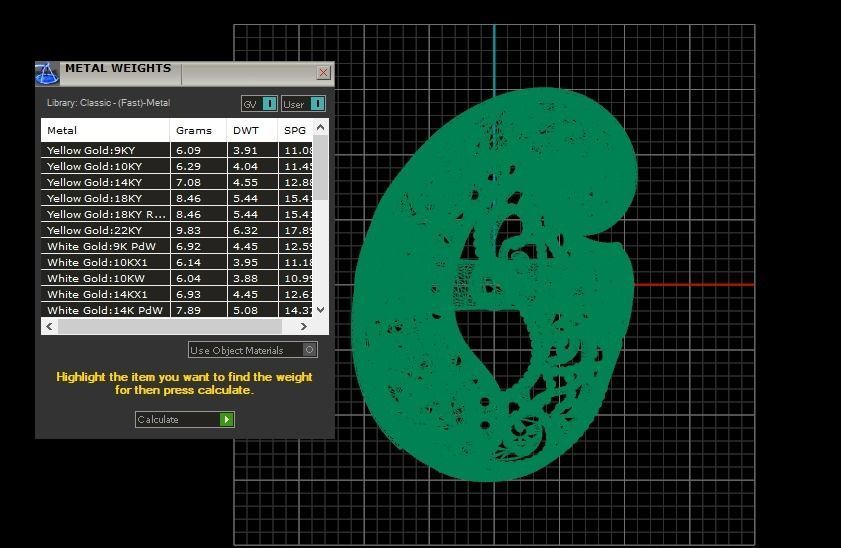Click the 3.88 DWT value

pos(245,278)
